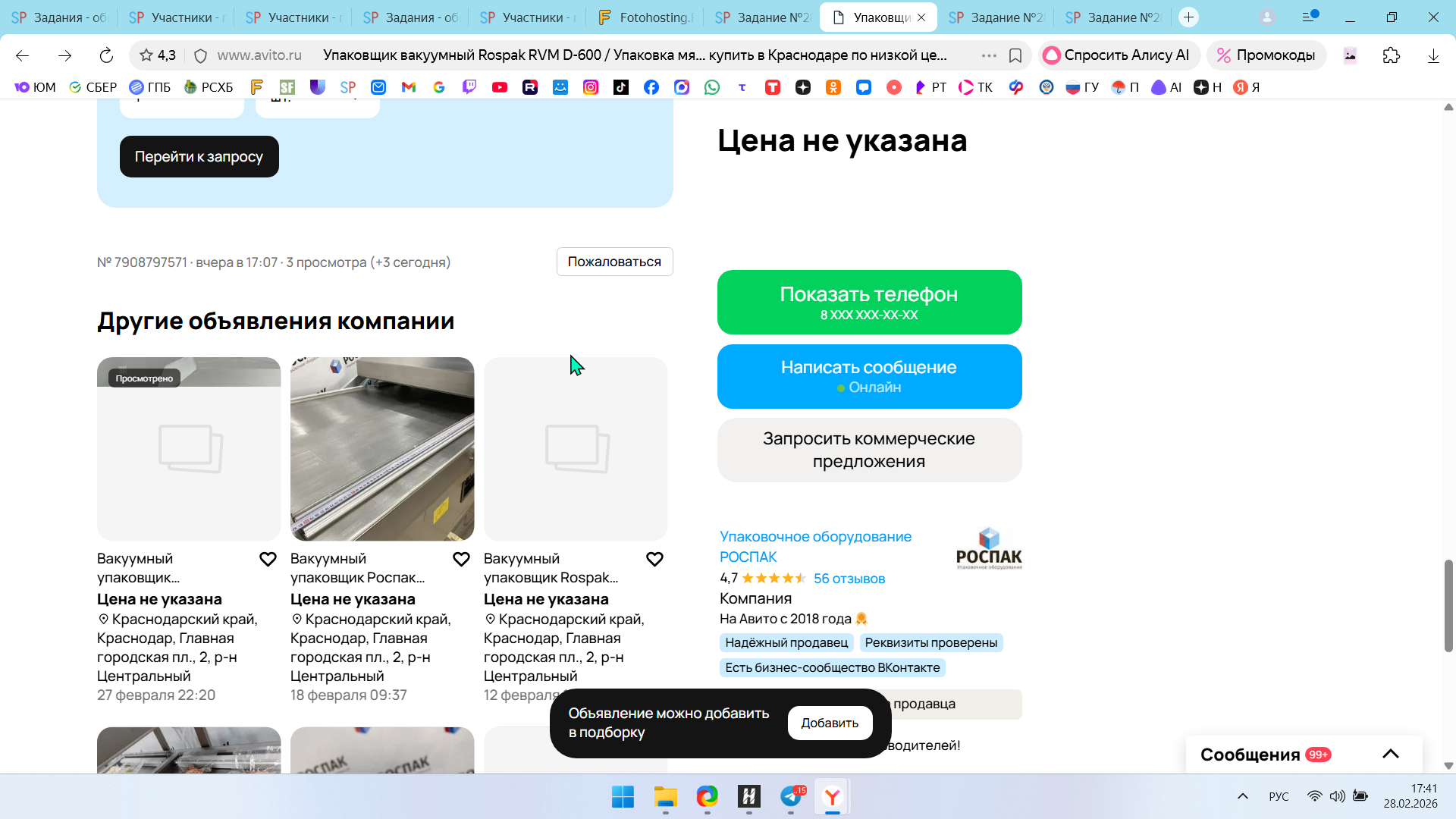Click the bookmark icon in address bar
The width and height of the screenshot is (1456, 819).
pos(1015,55)
